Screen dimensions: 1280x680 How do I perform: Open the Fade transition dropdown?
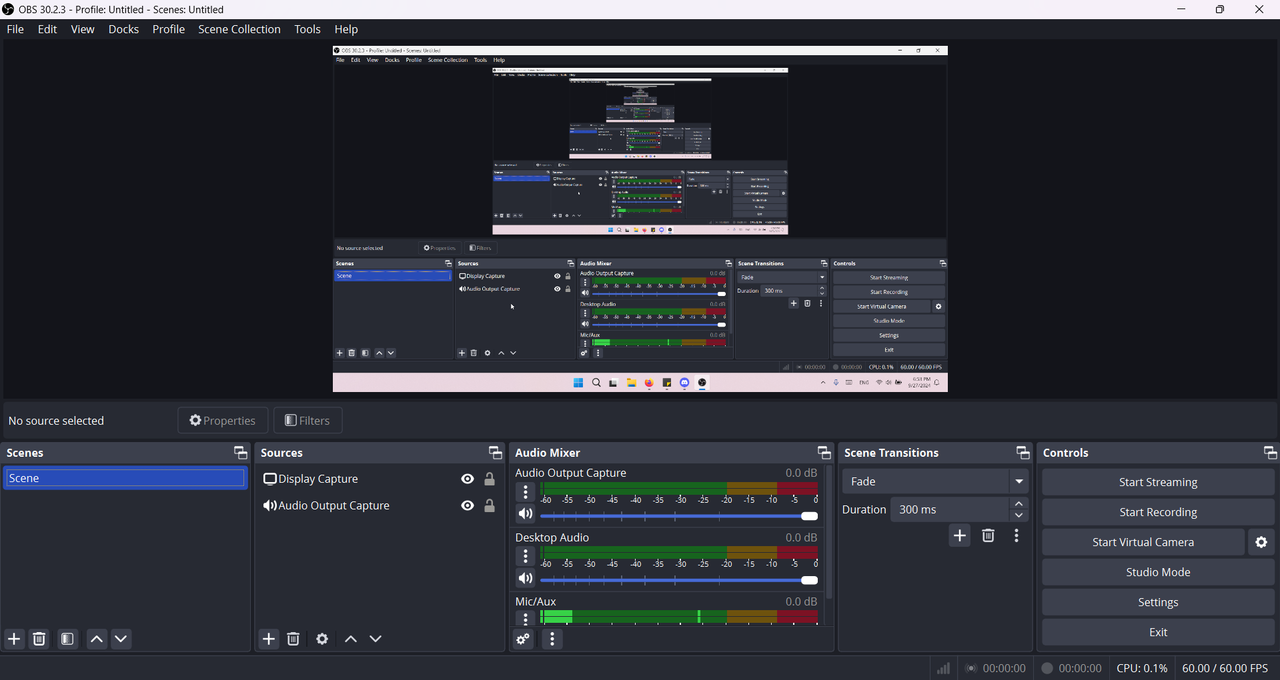point(935,481)
